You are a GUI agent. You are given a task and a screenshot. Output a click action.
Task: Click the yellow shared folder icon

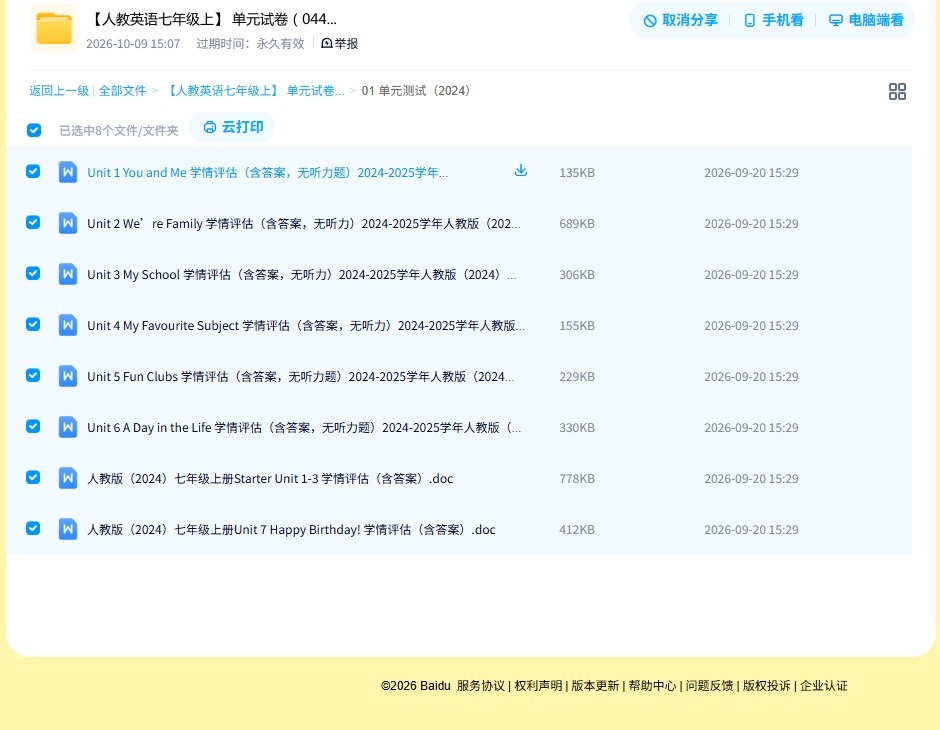(54, 28)
